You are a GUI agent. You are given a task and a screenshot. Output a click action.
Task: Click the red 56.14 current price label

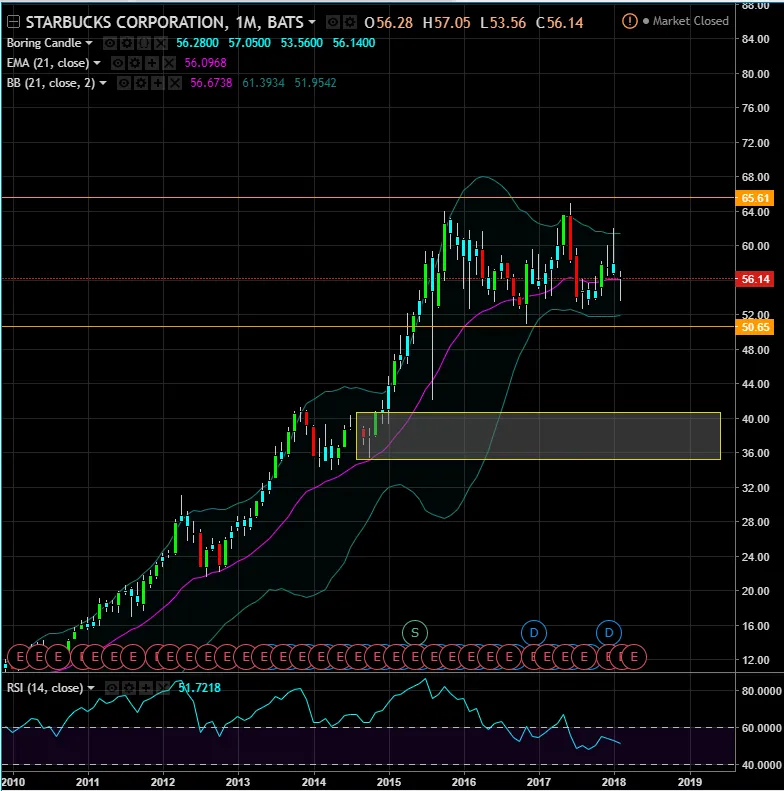pyautogui.click(x=754, y=279)
